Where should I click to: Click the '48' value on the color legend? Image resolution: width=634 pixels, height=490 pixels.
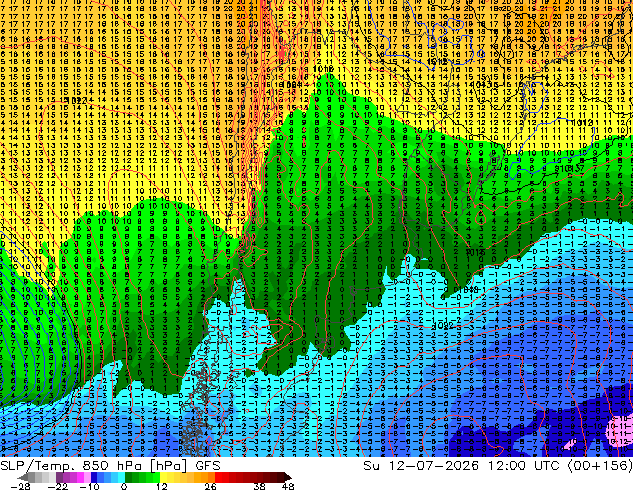click(288, 486)
